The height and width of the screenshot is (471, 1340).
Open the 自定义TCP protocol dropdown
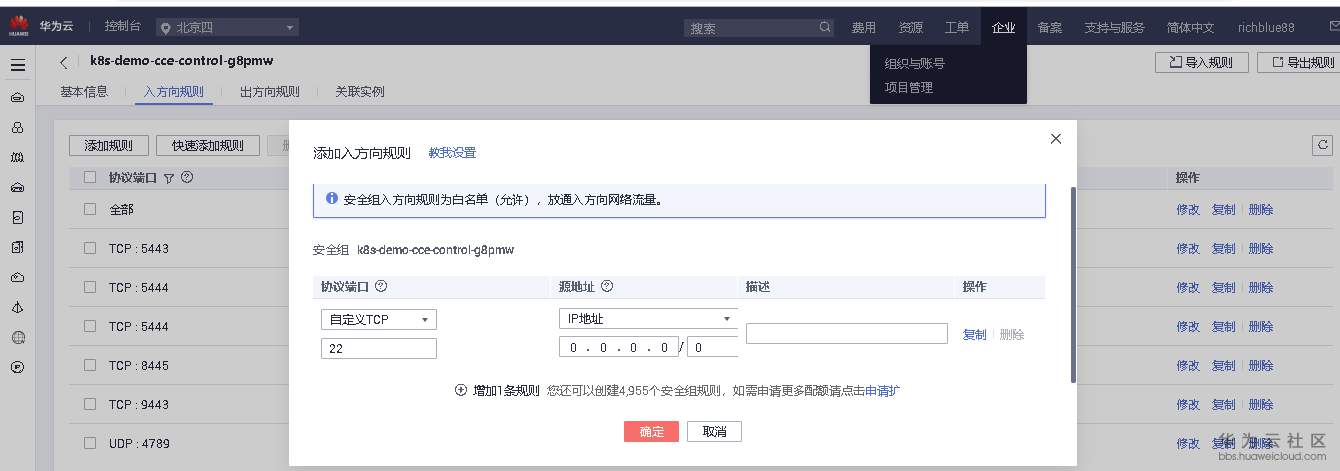point(379,320)
